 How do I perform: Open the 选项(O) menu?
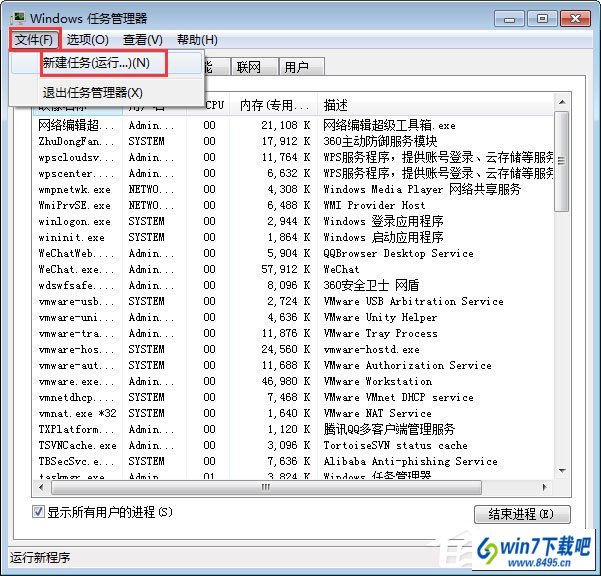coord(87,40)
